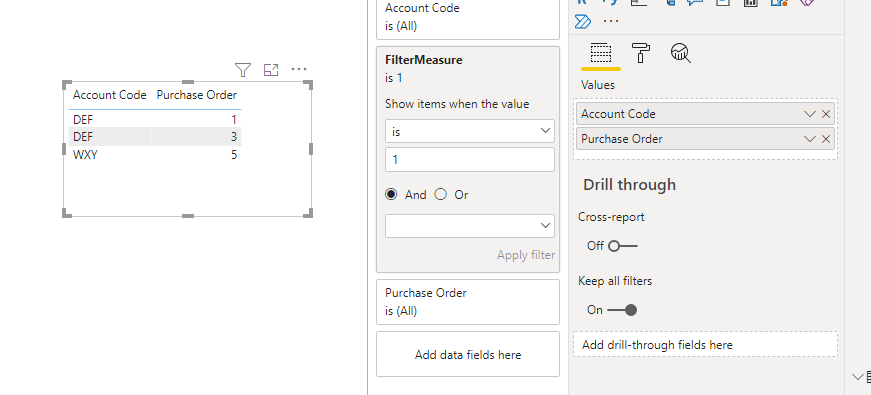Click Purchase Order value 1 in the table
871x395 pixels.
[x=234, y=119]
